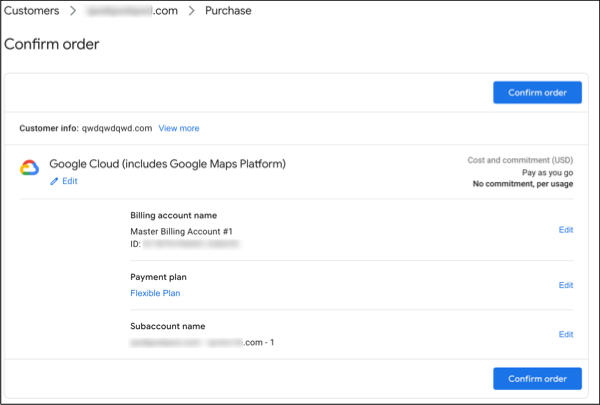This screenshot has width=600, height=405.
Task: Click the Subaccount name label
Action: click(x=168, y=326)
